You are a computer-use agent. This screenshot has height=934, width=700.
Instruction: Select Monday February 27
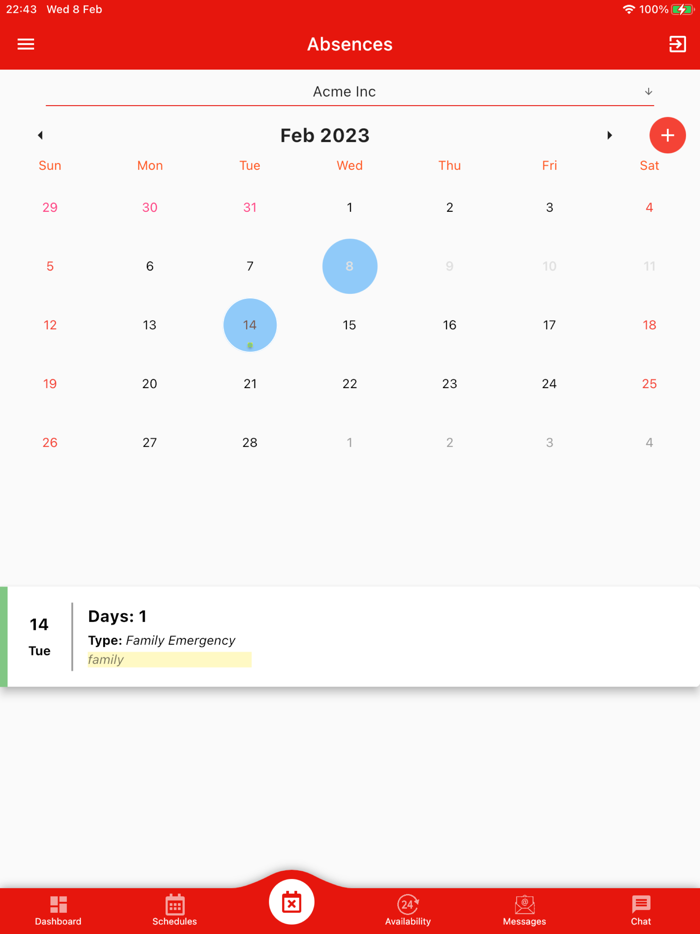pyautogui.click(x=150, y=443)
